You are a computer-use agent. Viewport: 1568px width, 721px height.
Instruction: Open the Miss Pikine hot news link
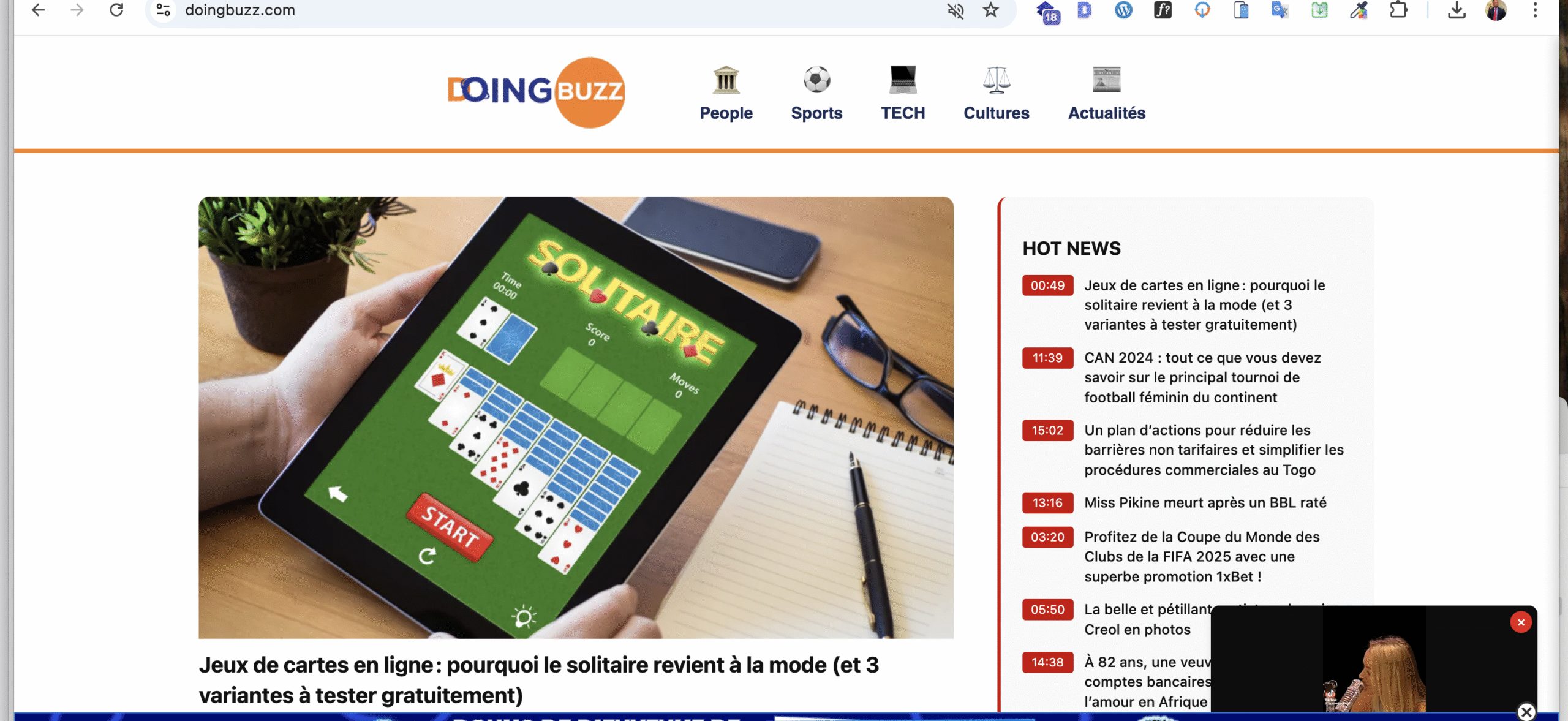[1205, 502]
